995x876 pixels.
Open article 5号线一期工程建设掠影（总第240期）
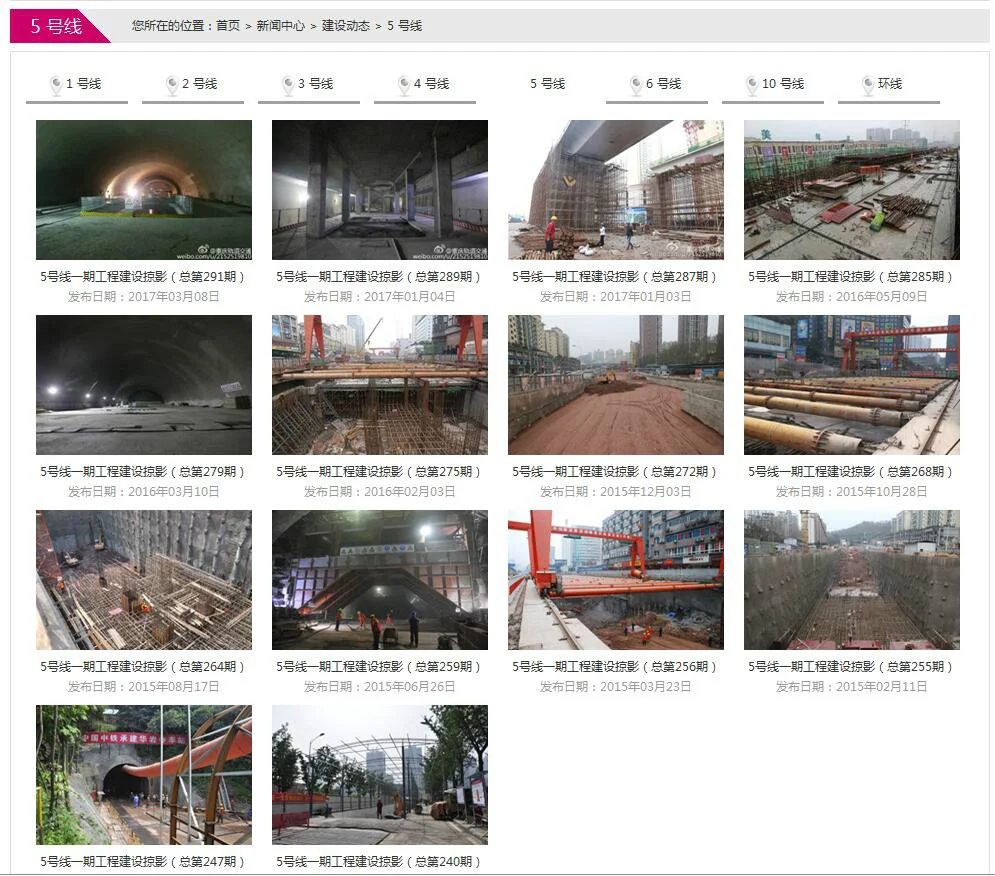(x=379, y=863)
